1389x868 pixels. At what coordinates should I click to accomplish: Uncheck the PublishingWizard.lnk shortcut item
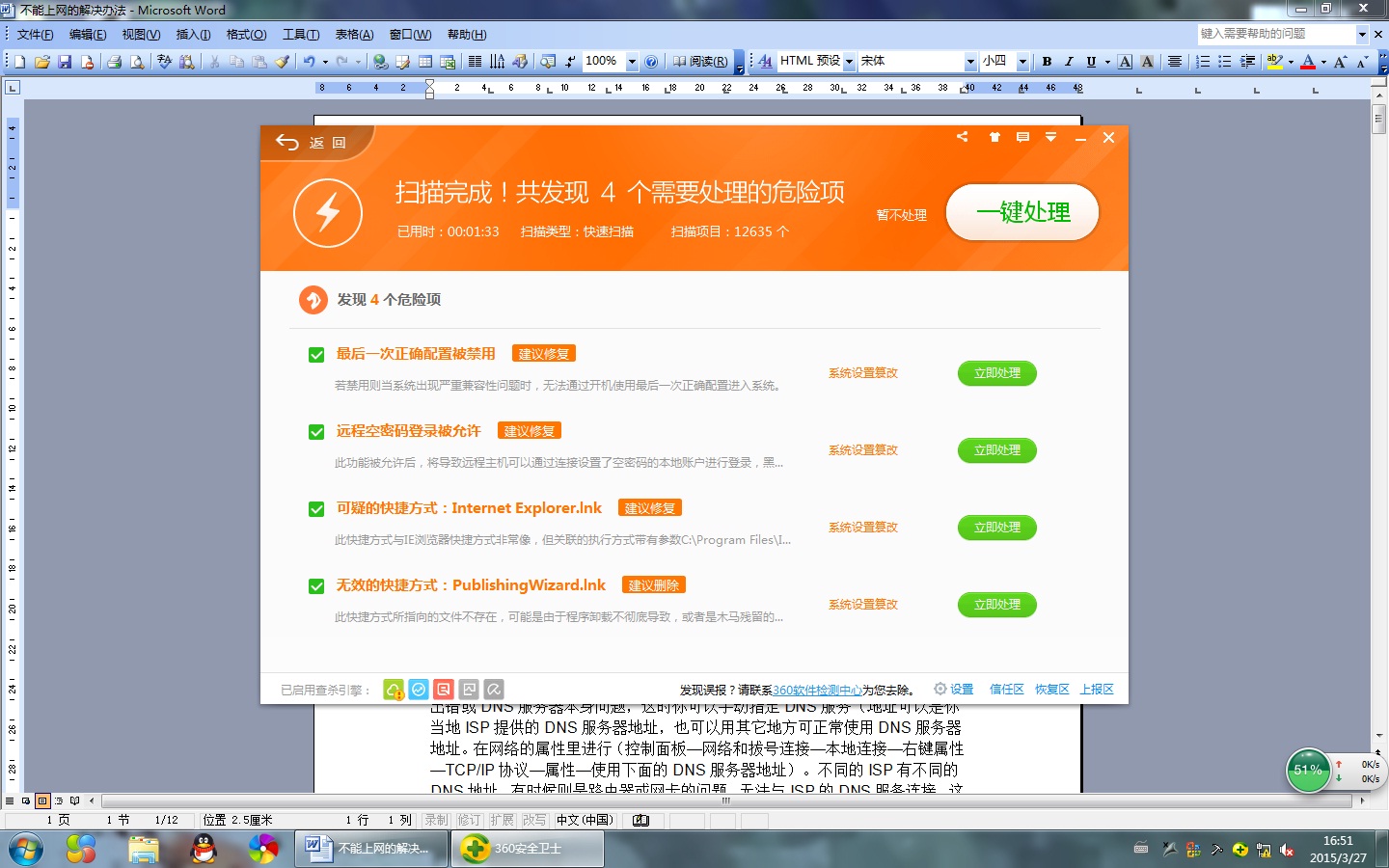(316, 586)
